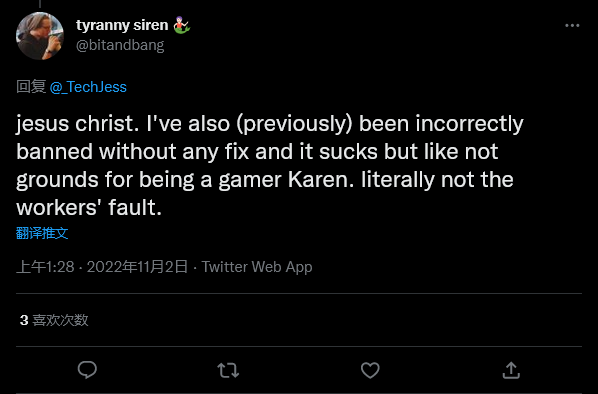Click the 回复 label before @_TechJess
The image size is (598, 394).
coord(31,87)
